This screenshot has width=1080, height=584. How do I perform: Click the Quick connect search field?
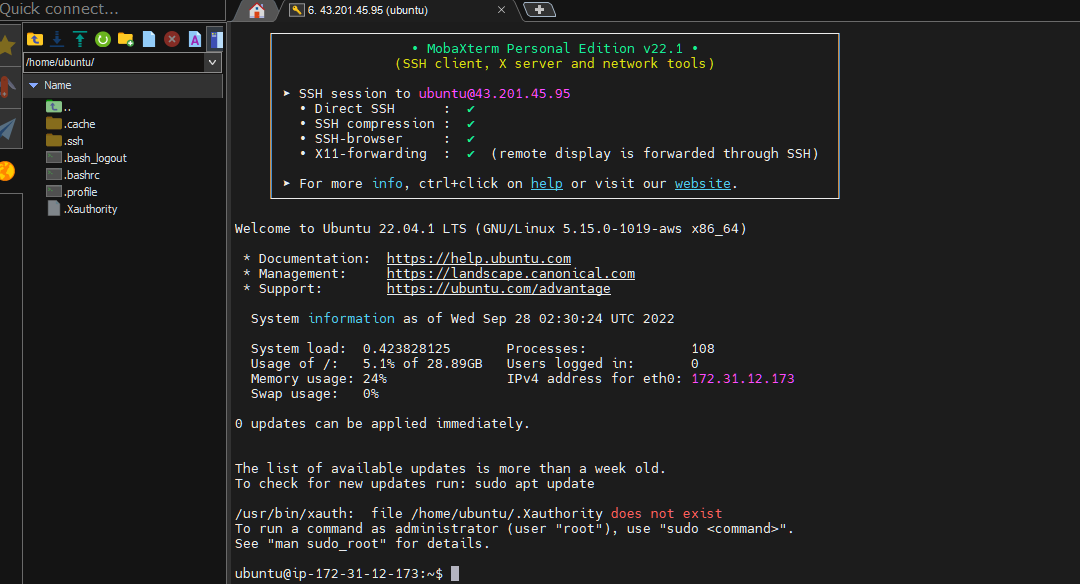[x=110, y=9]
